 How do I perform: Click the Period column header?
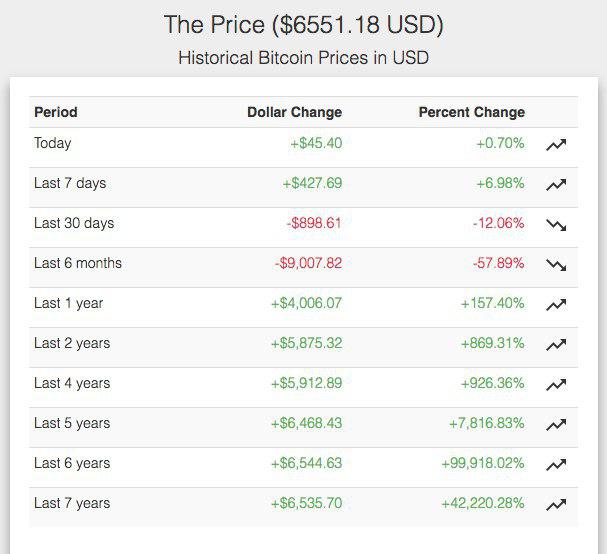pos(56,112)
